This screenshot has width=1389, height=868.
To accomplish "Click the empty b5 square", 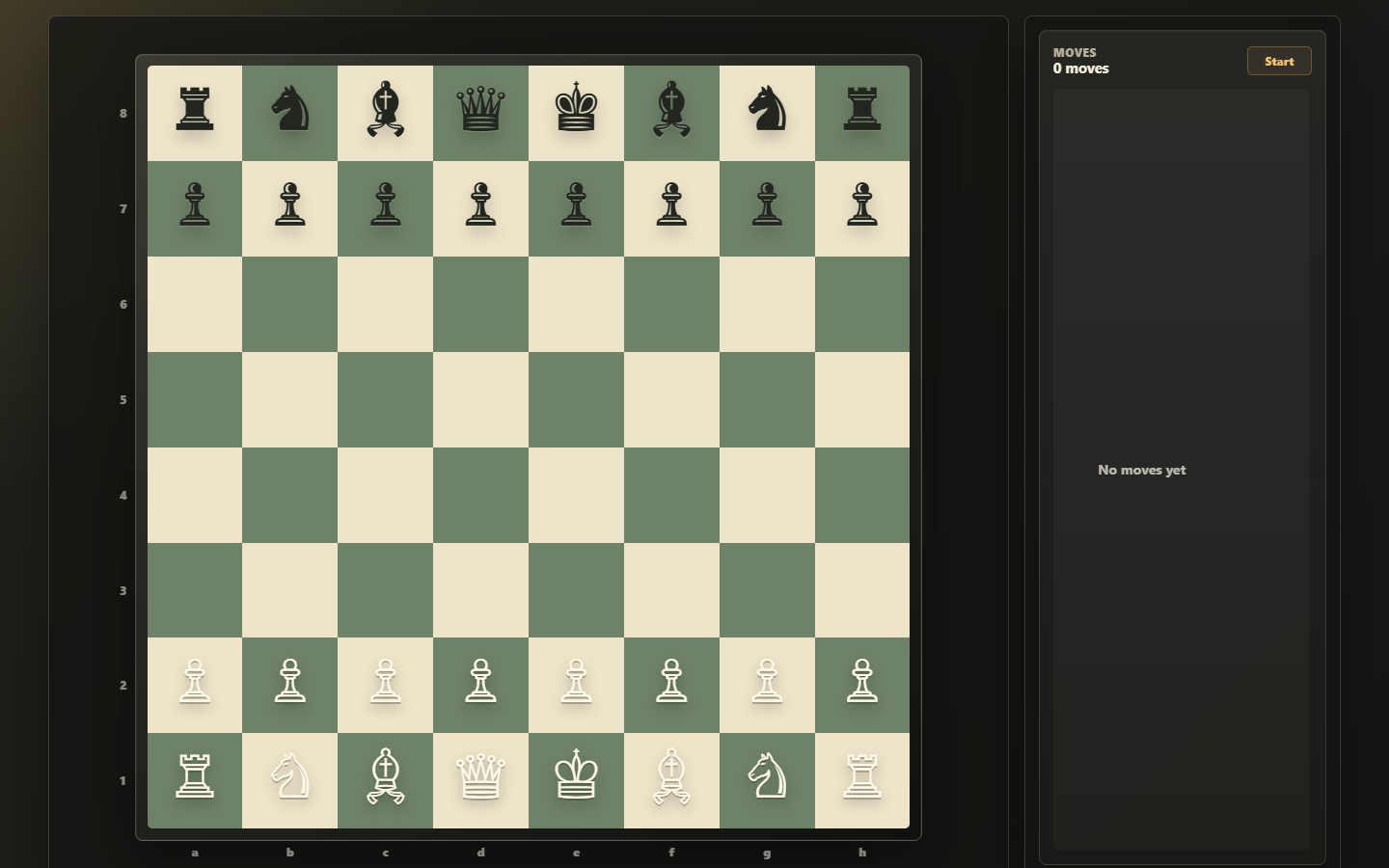I will (x=290, y=399).
